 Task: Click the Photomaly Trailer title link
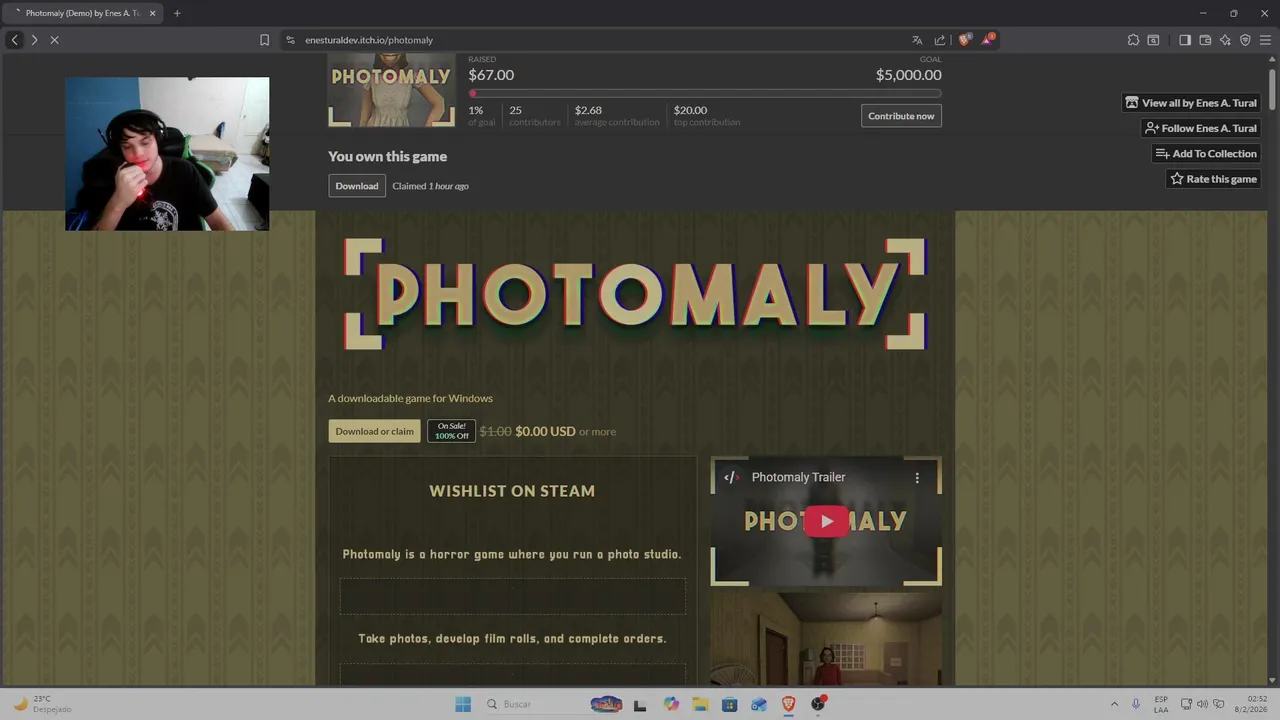[x=798, y=477]
